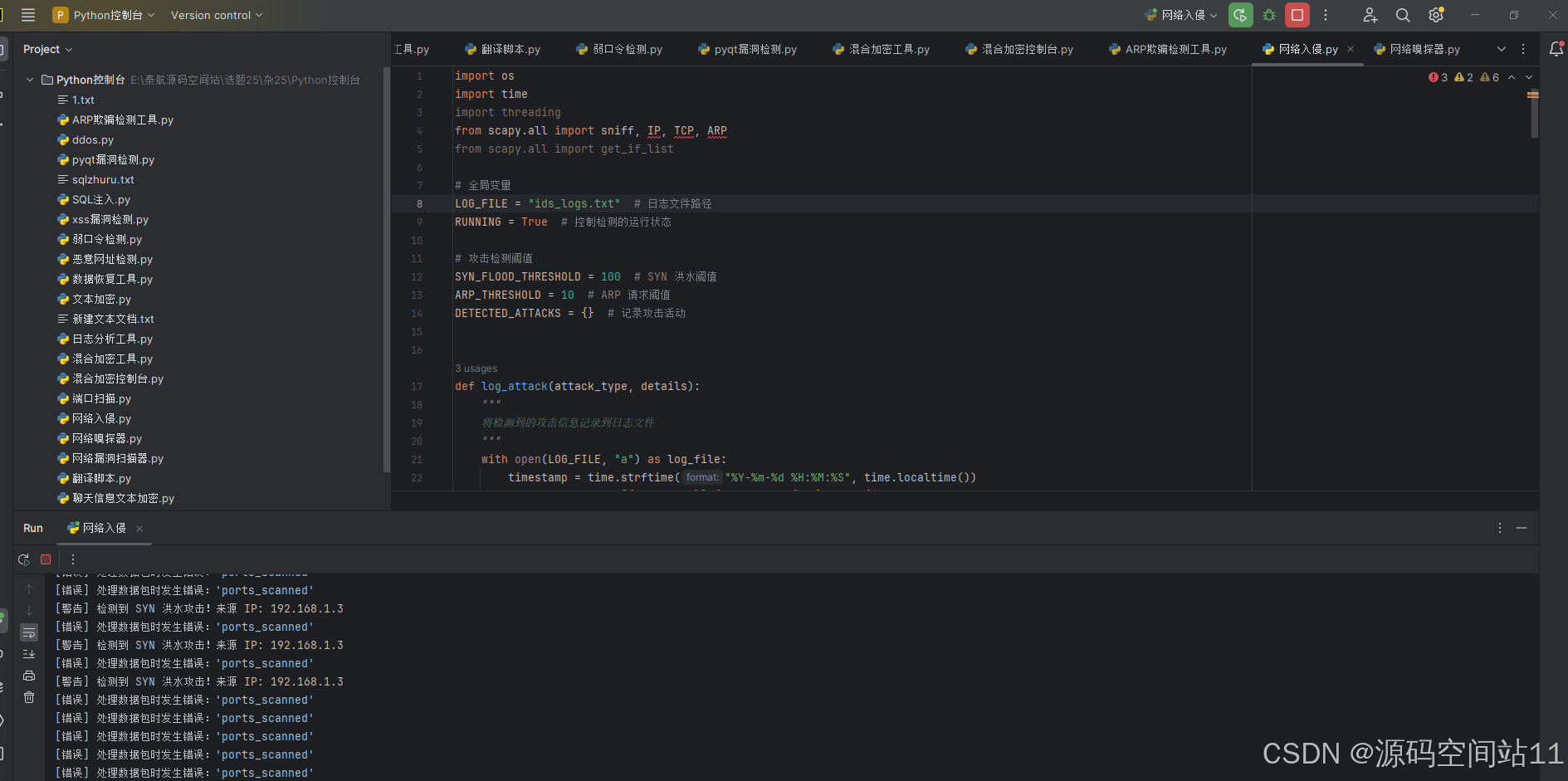Open the Settings gear

point(1435,15)
